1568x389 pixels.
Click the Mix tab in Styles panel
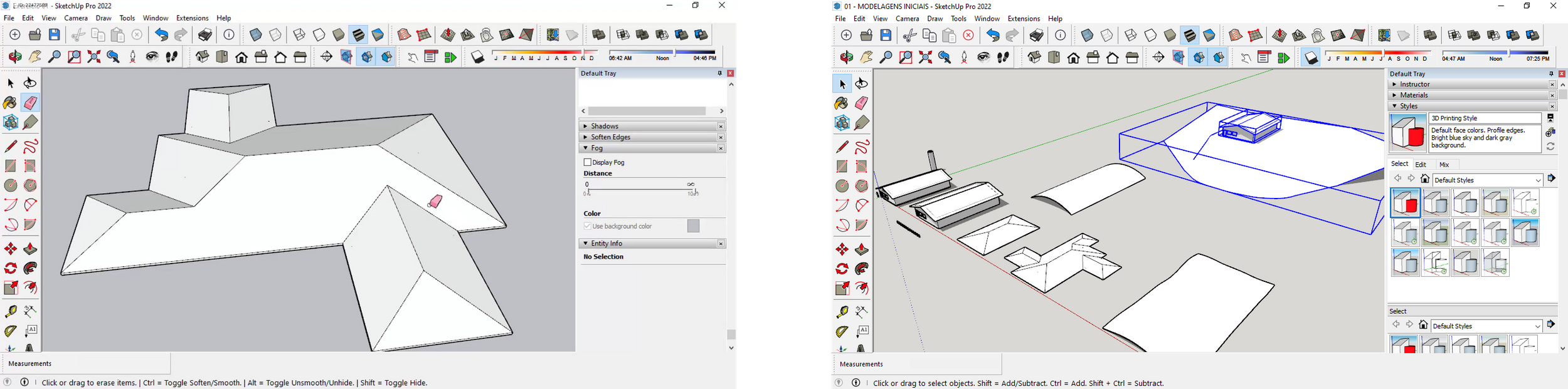(x=1444, y=165)
